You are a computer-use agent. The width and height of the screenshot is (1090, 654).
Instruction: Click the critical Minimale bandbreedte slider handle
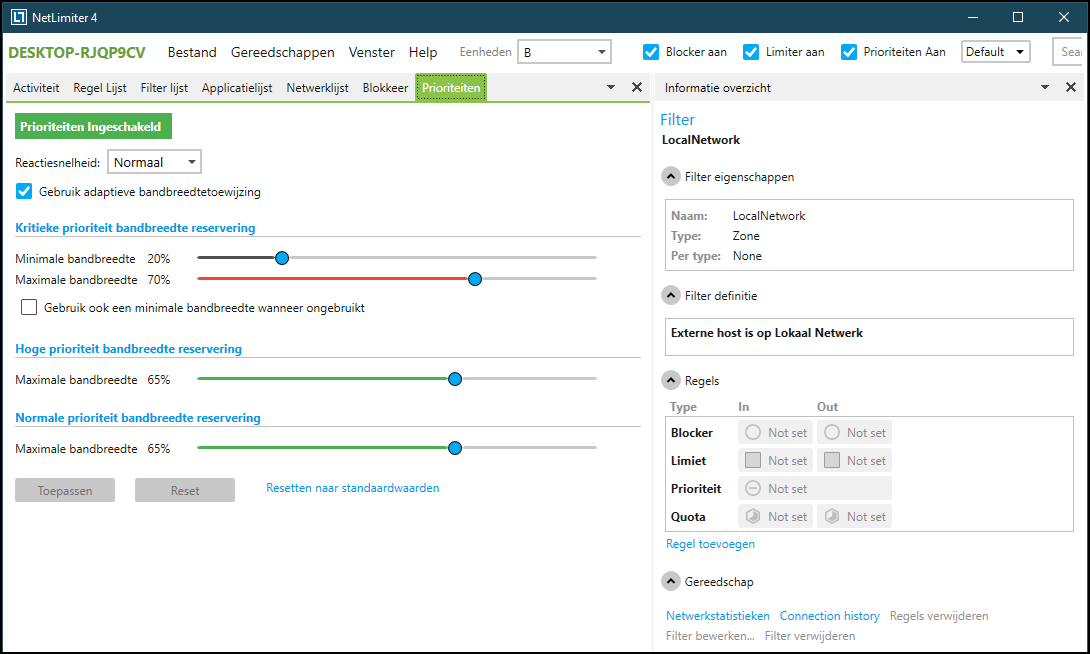(x=282, y=258)
